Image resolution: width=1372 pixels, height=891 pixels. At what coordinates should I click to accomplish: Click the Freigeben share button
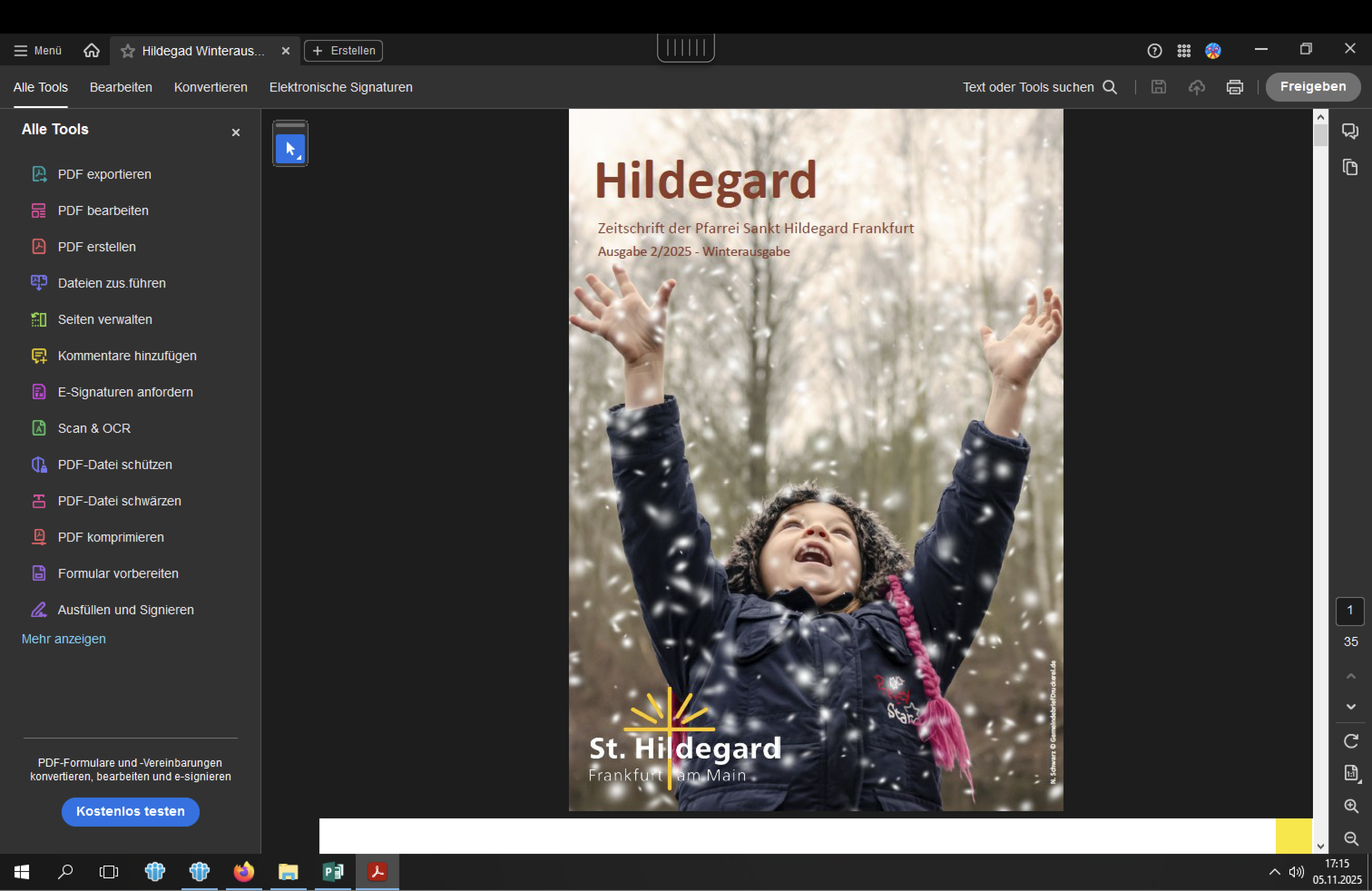(1313, 87)
